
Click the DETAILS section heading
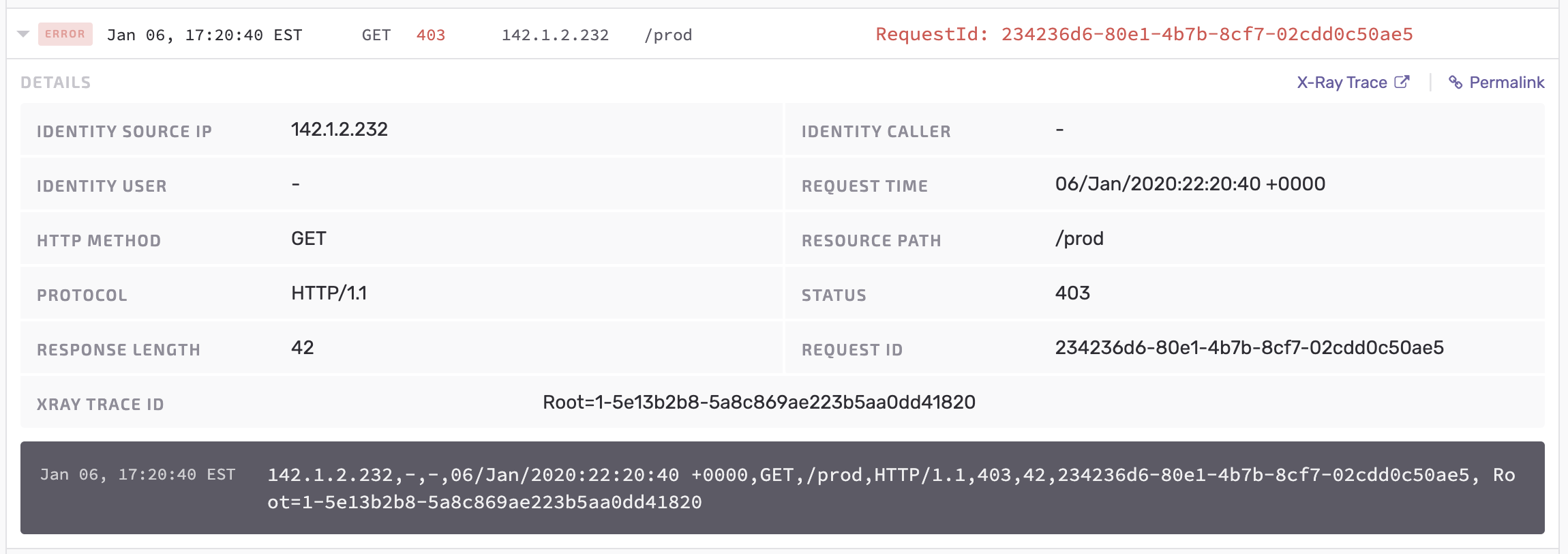(x=55, y=83)
